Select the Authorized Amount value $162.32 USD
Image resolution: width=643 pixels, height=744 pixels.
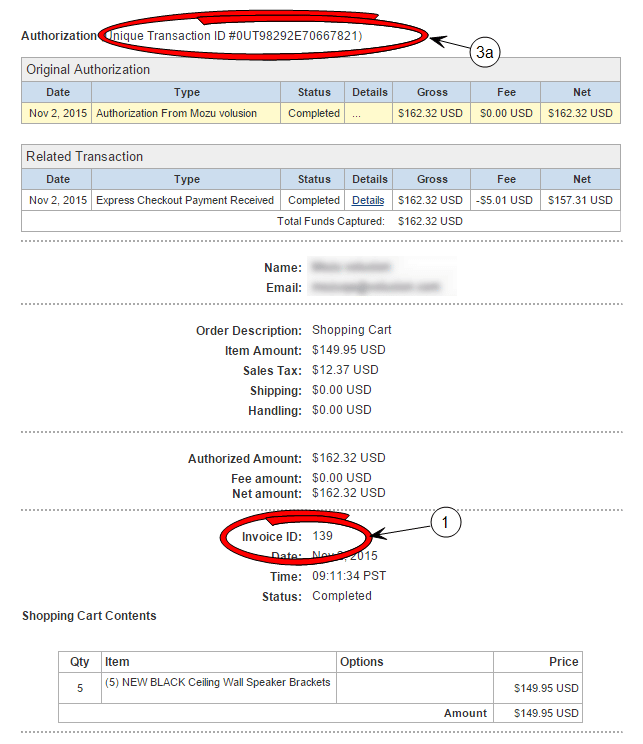(x=349, y=458)
